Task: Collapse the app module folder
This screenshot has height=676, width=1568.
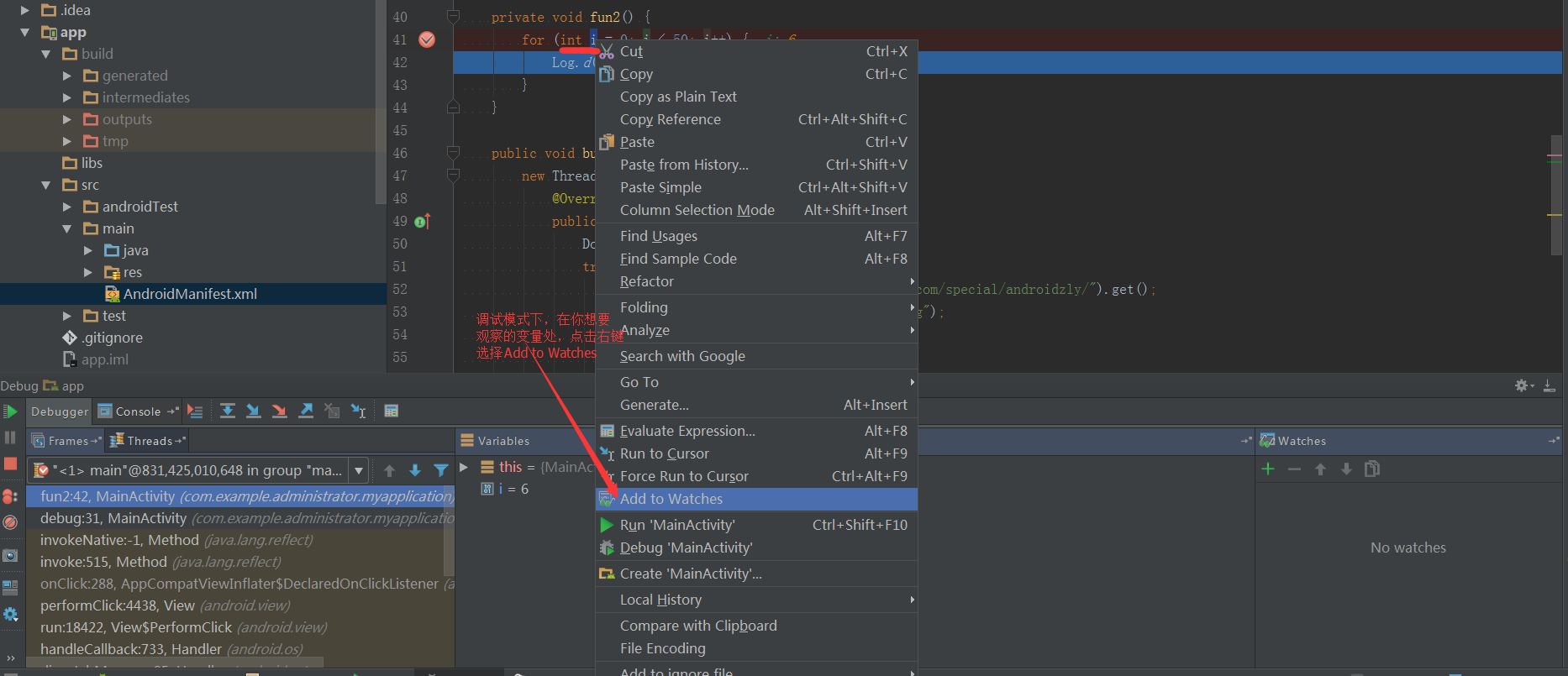Action: click(25, 32)
